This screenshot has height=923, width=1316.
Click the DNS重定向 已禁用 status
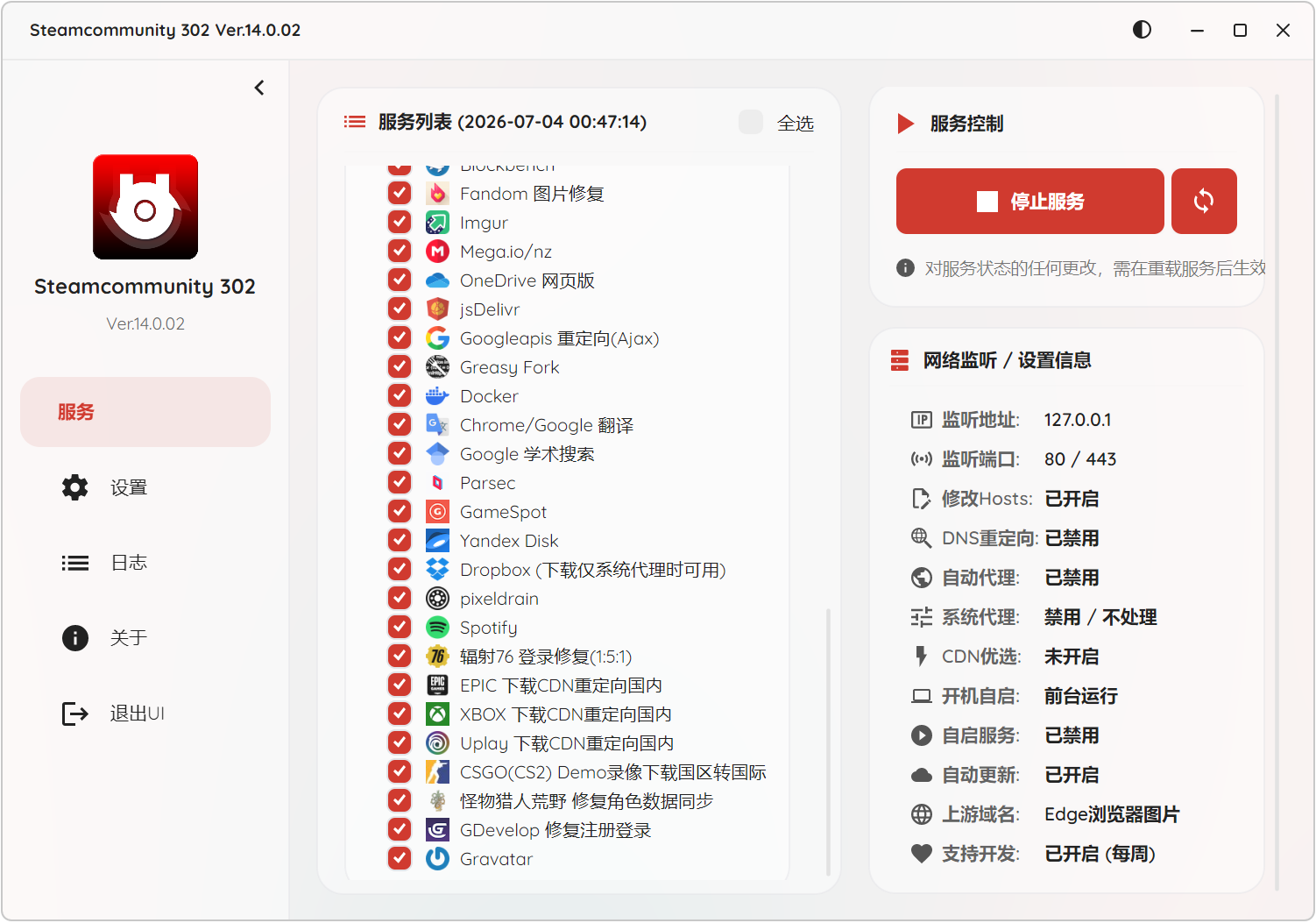(1072, 538)
